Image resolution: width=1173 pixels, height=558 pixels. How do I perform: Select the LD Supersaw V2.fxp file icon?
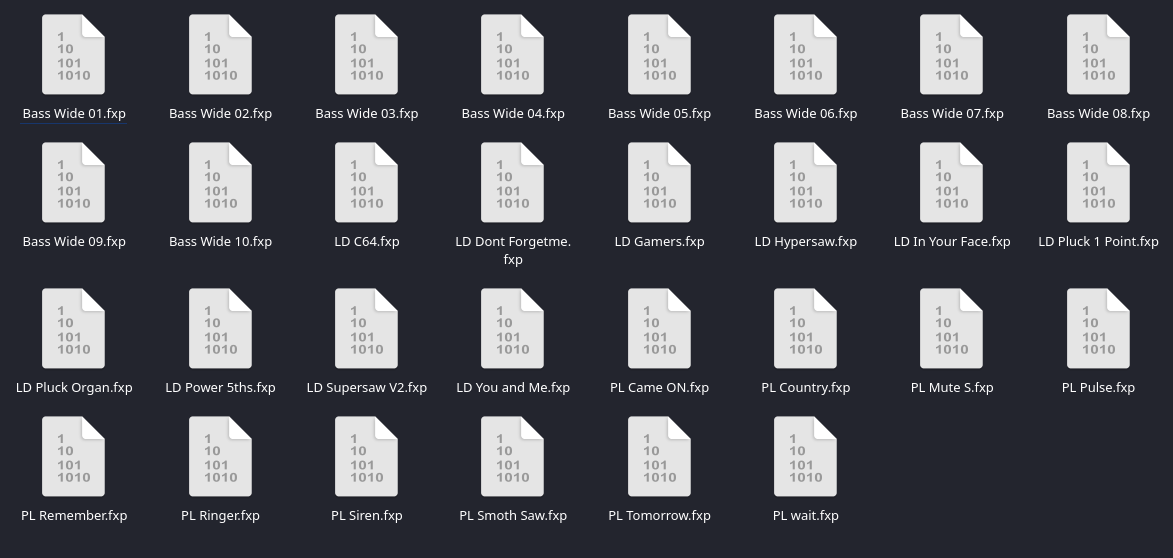(367, 328)
